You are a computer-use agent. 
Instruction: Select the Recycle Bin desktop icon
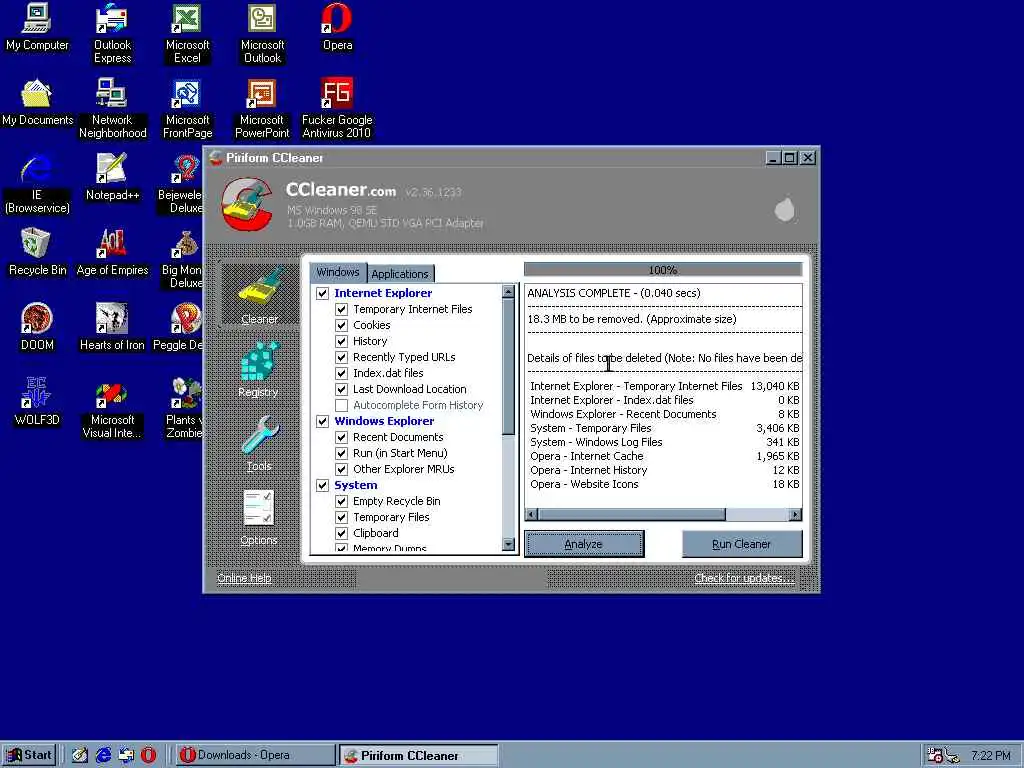[37, 252]
